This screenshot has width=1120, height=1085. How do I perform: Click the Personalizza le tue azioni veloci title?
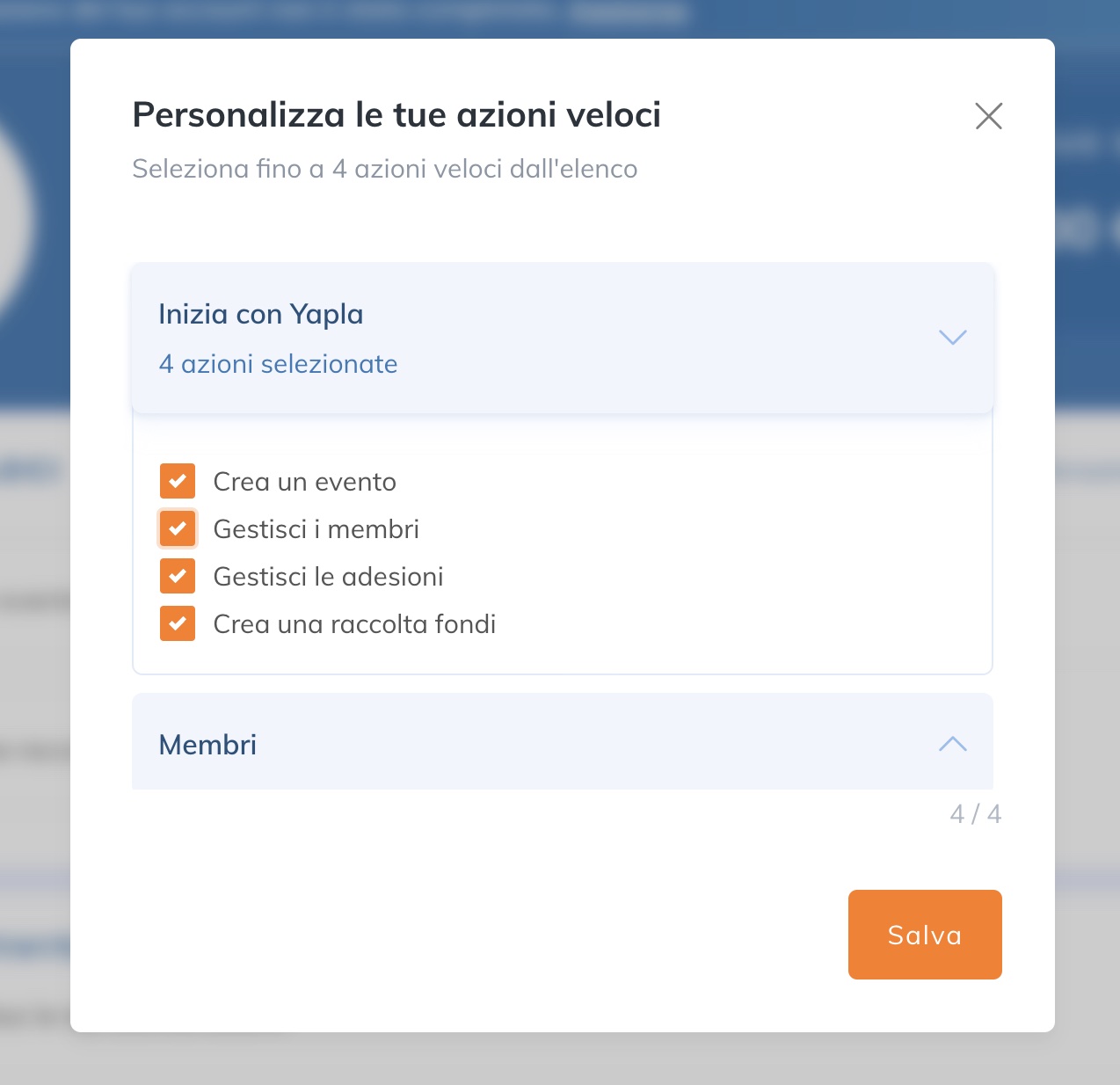point(396,115)
